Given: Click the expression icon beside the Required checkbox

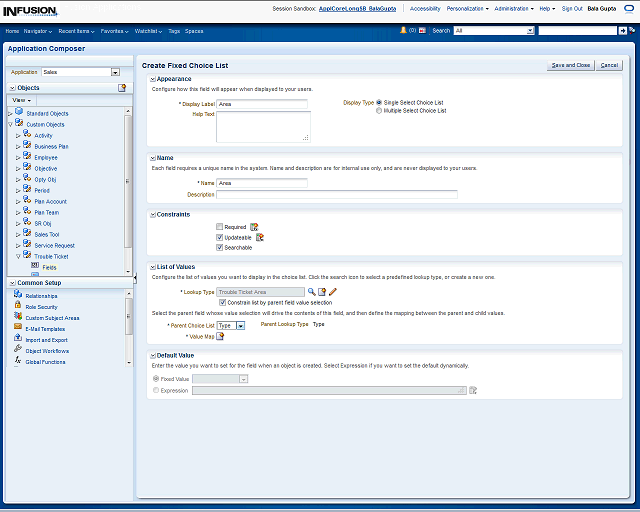Looking at the screenshot, I should [x=254, y=227].
